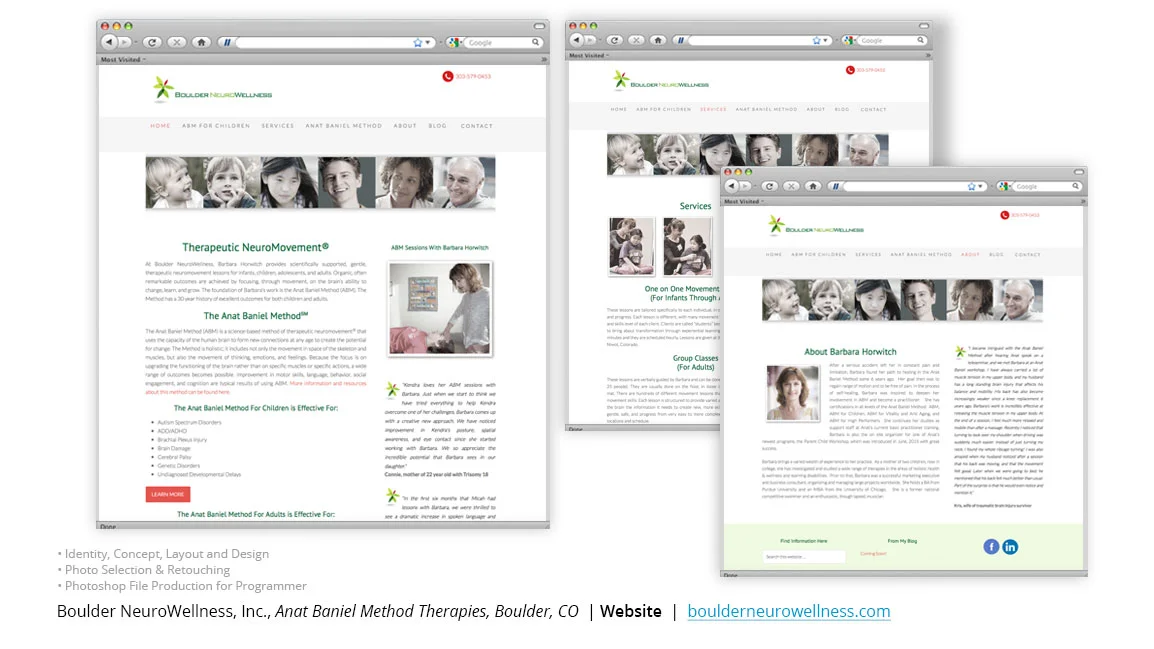
Task: Select SERVICES menu item in Services window
Action: pos(713,110)
